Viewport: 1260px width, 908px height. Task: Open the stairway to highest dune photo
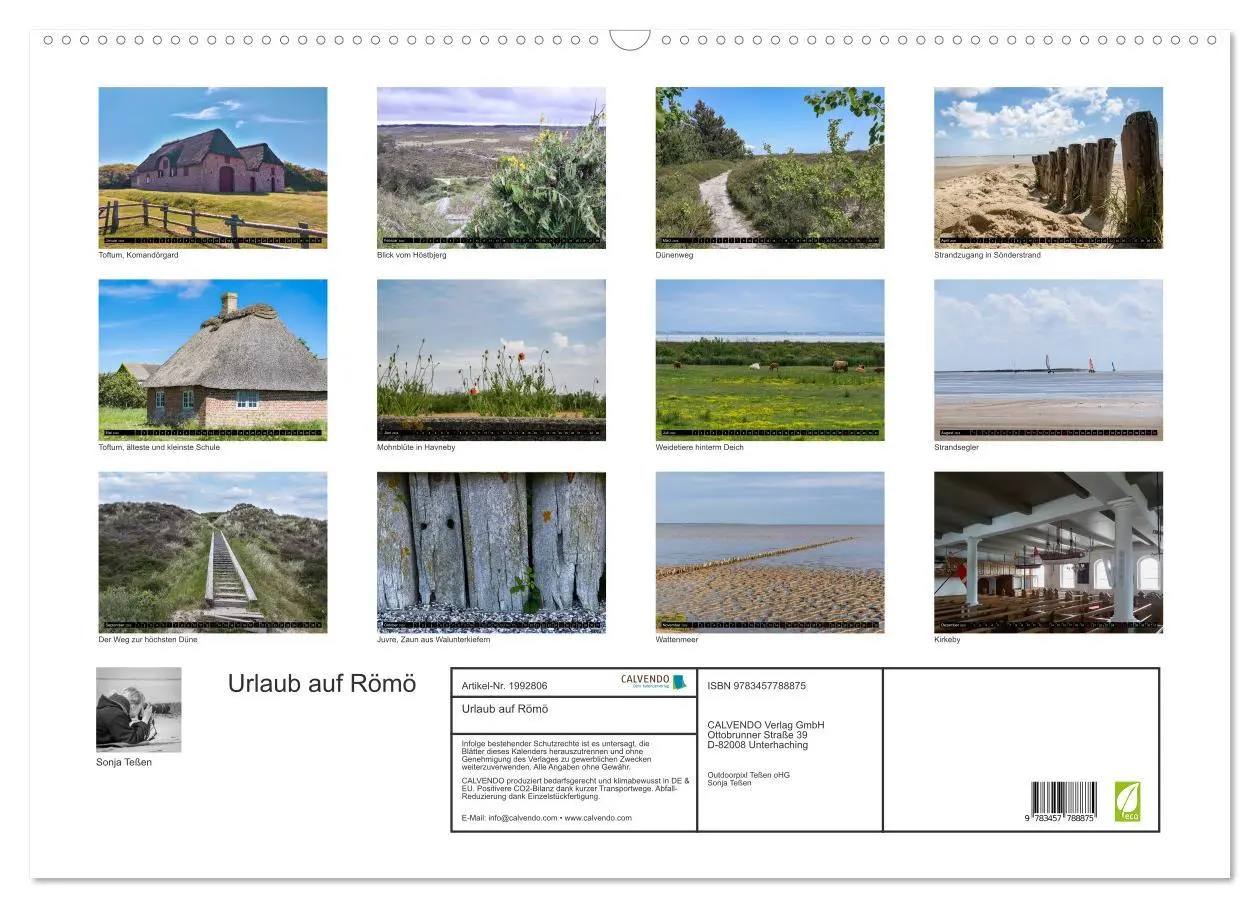[213, 552]
